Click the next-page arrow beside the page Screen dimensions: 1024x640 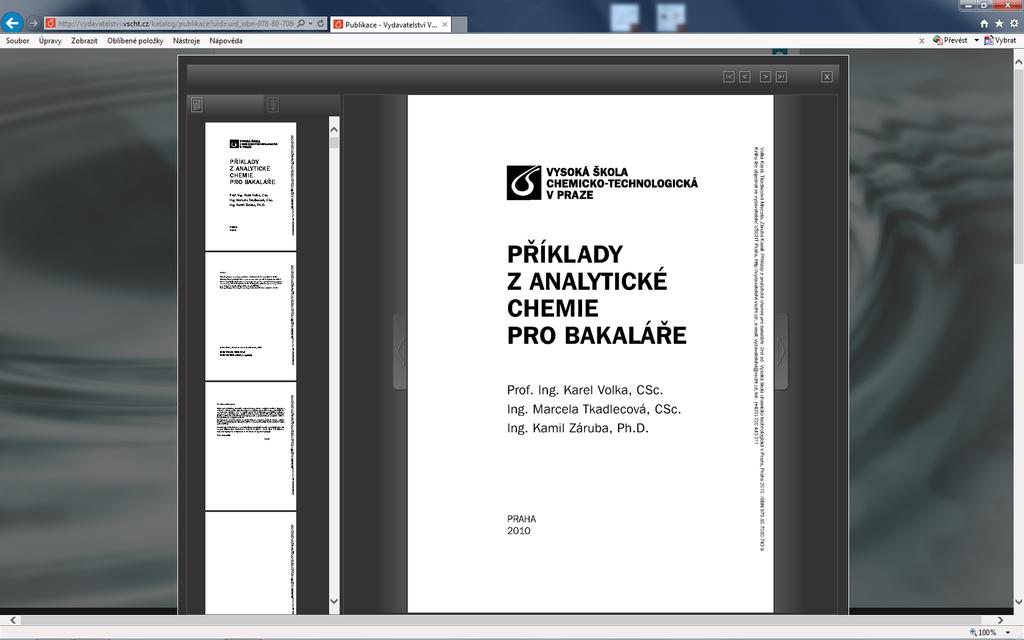coord(781,351)
